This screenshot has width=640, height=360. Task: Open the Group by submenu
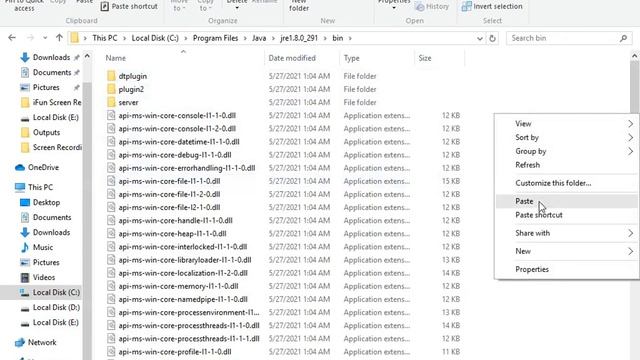(x=567, y=151)
